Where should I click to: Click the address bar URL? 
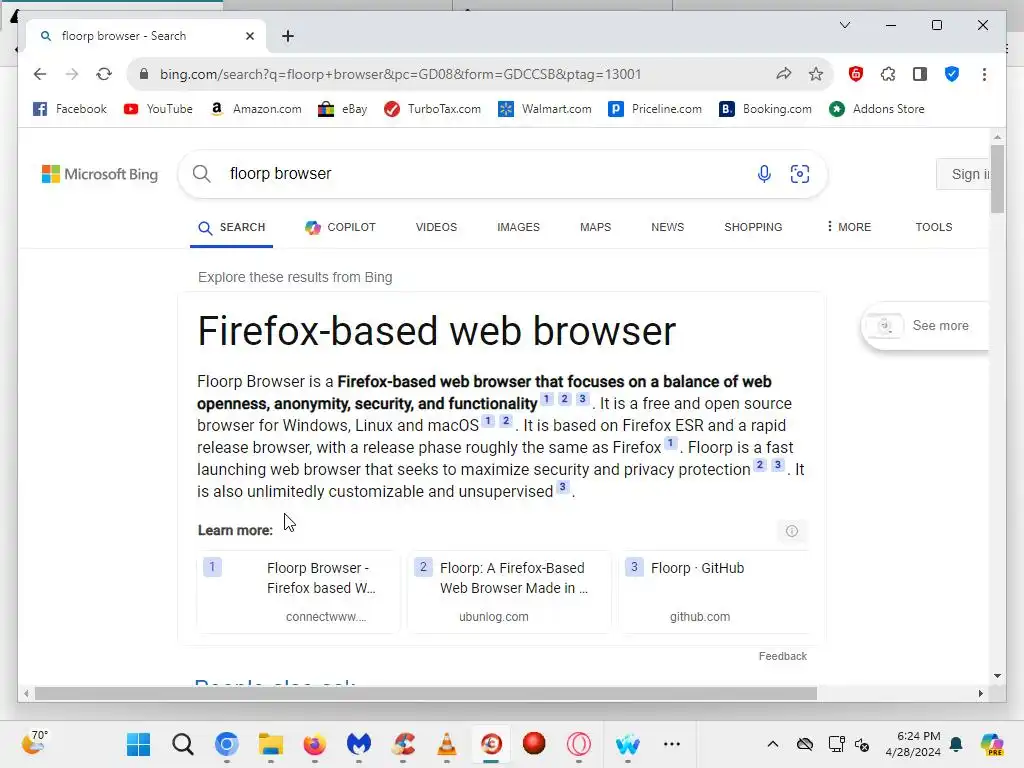click(x=400, y=74)
